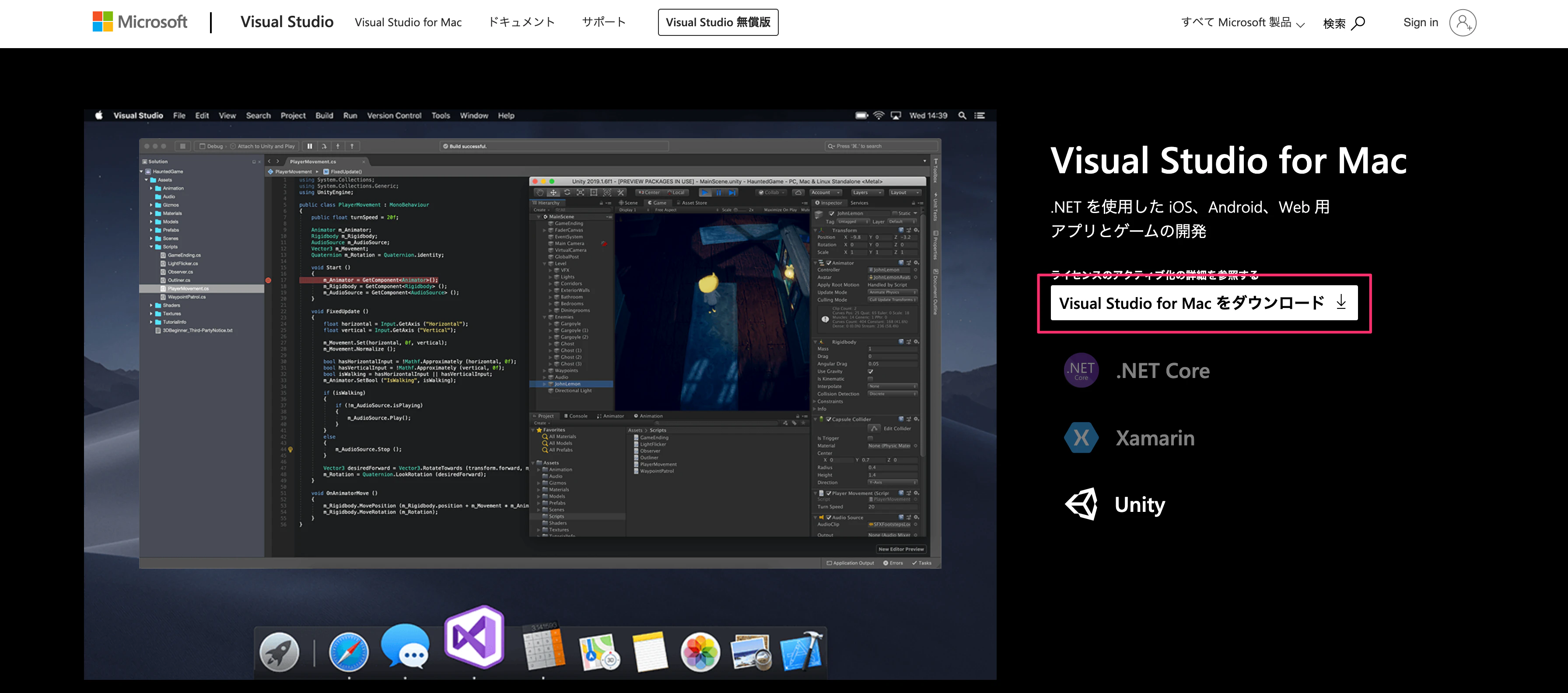Click the Stop square in Visual Studio's toolbar
The image size is (1568, 693).
pos(182,146)
